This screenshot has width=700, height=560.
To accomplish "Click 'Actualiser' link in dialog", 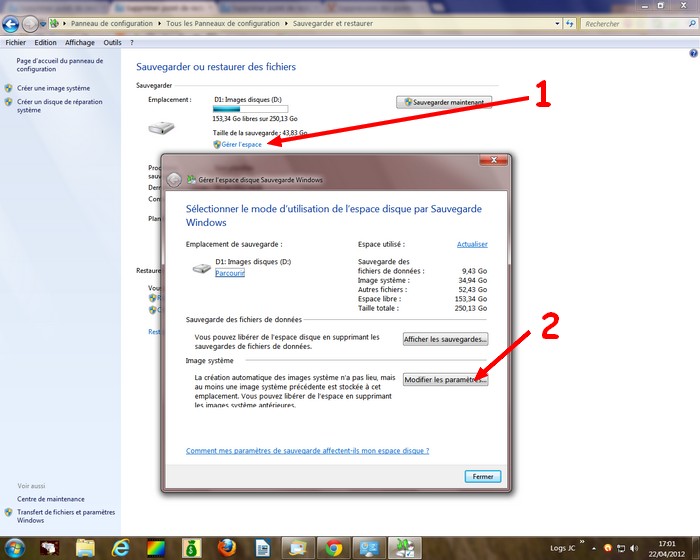I will pos(472,244).
